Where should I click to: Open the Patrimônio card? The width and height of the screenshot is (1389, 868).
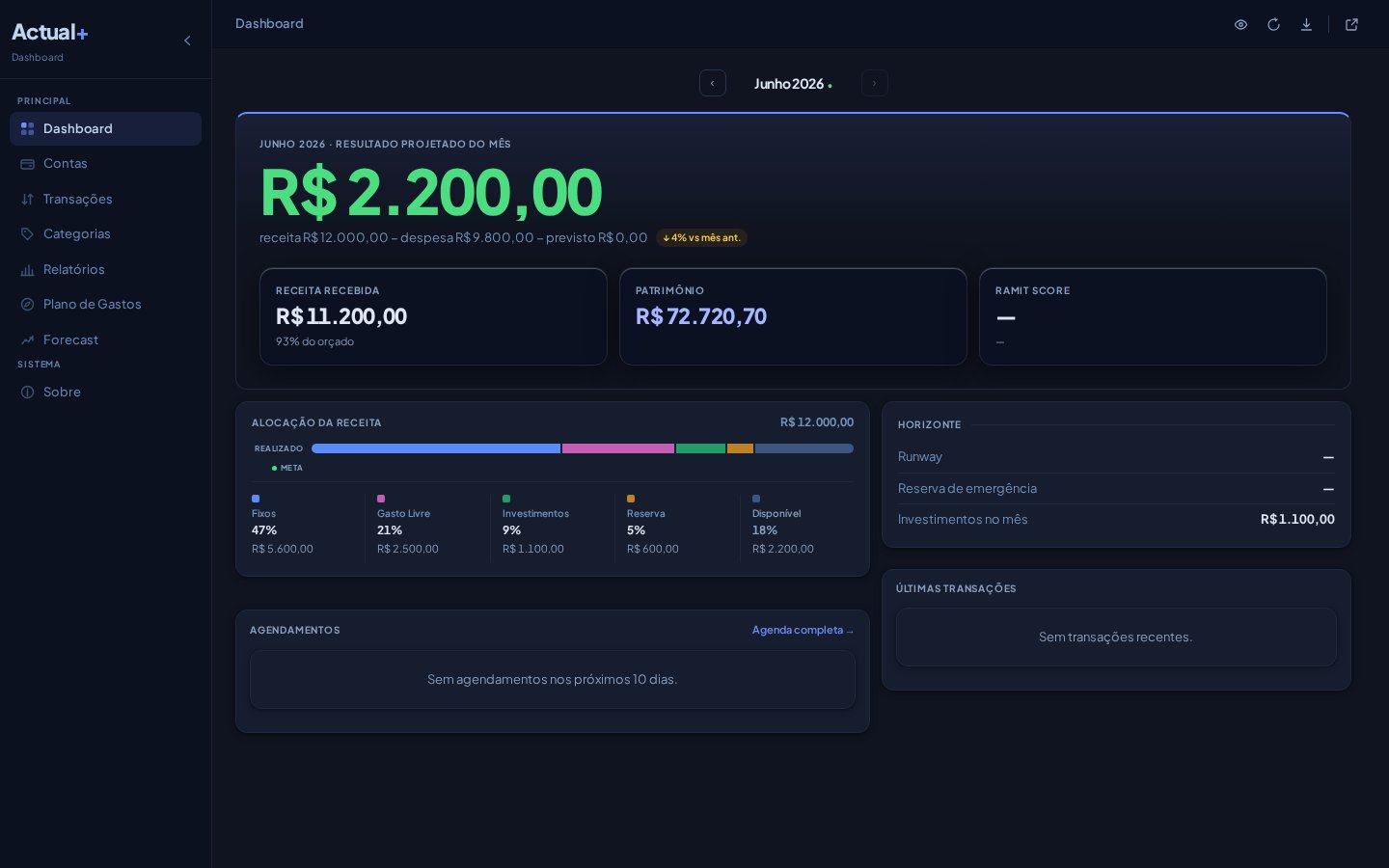793,316
